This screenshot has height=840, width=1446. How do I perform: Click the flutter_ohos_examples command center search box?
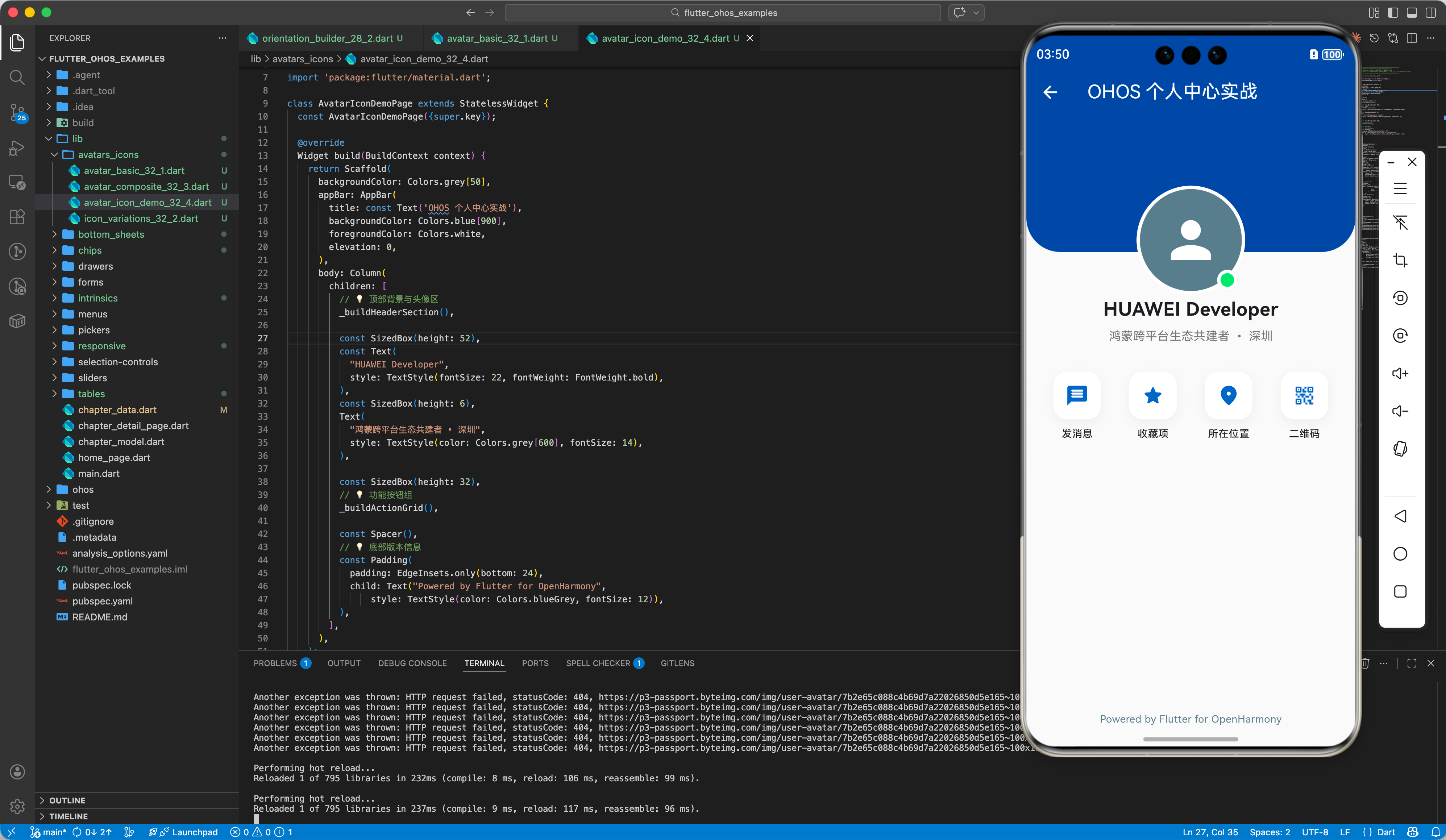point(723,13)
